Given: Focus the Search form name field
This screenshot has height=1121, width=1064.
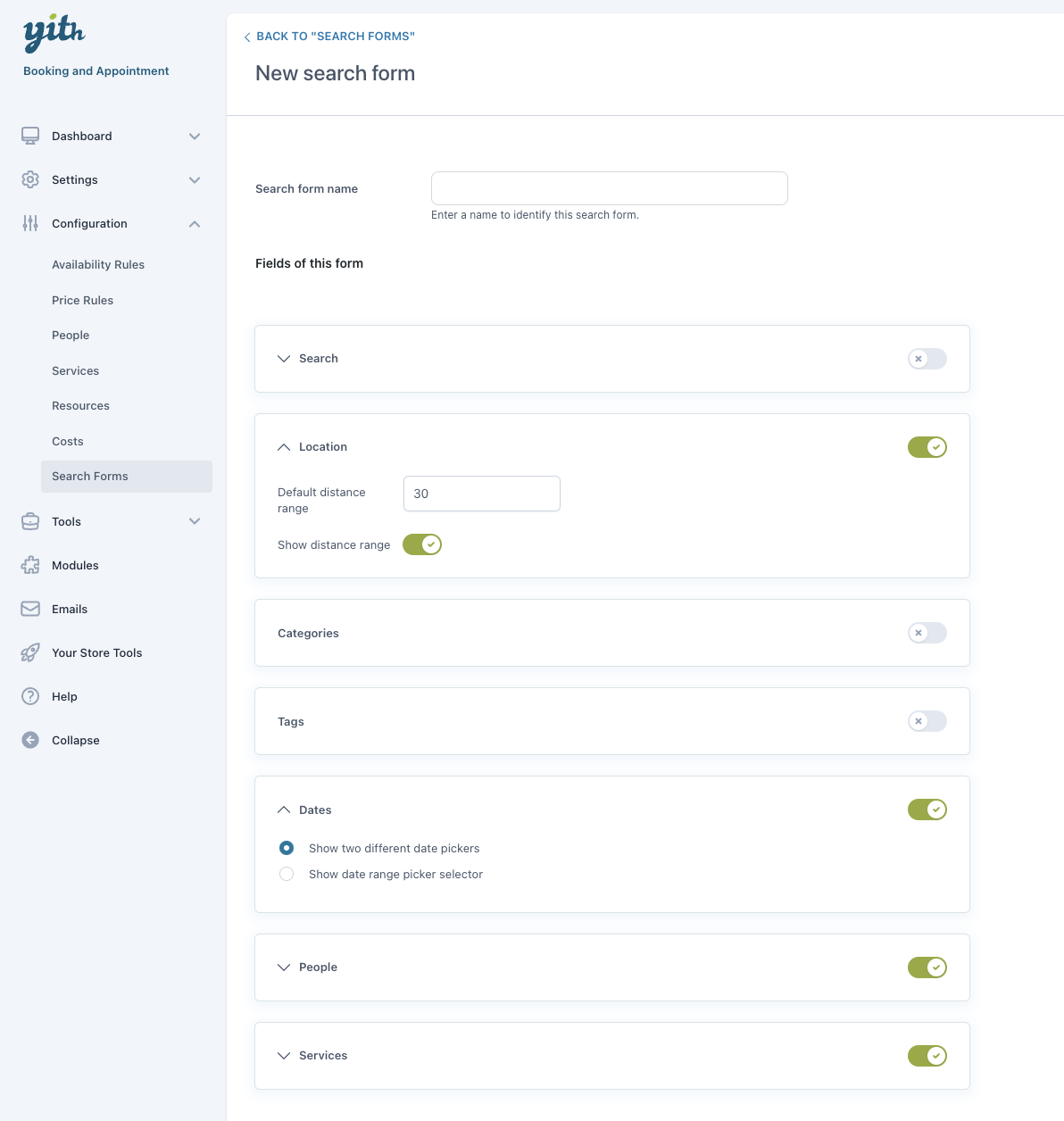Looking at the screenshot, I should click(x=609, y=188).
